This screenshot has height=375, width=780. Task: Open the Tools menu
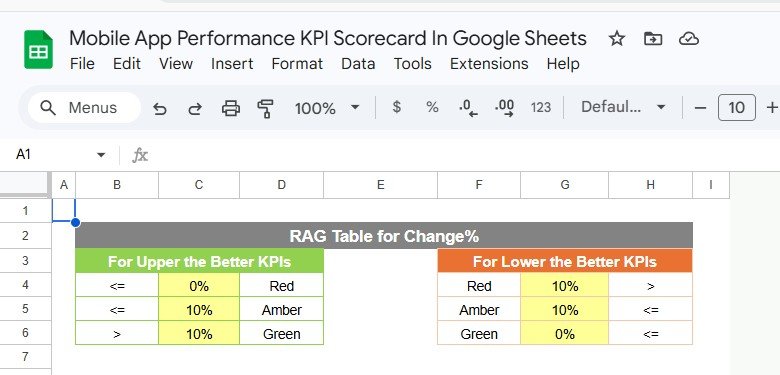(412, 64)
